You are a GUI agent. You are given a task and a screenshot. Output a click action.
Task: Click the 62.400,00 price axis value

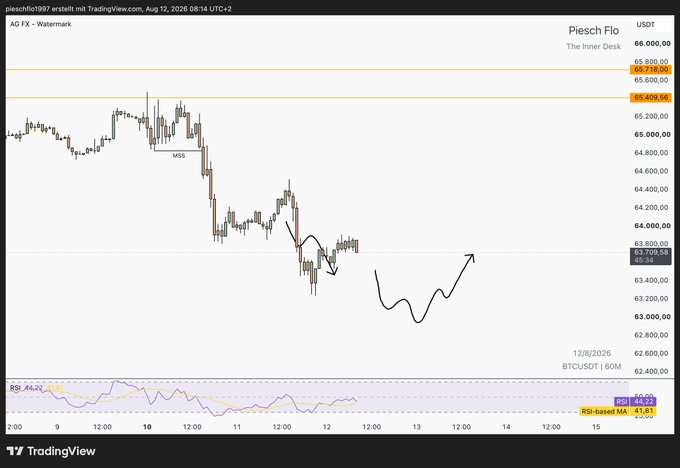tap(651, 371)
